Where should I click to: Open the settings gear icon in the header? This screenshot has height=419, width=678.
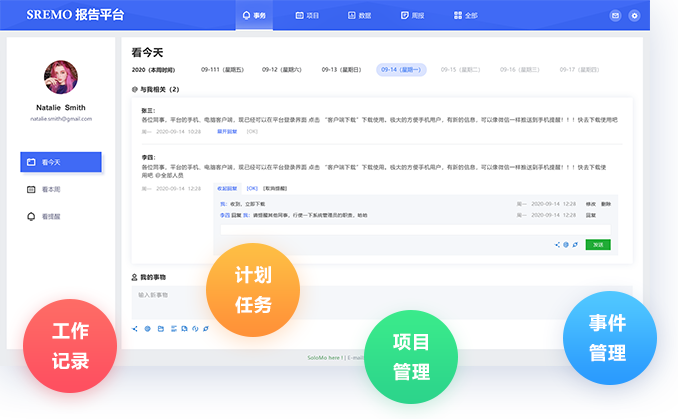click(x=634, y=16)
